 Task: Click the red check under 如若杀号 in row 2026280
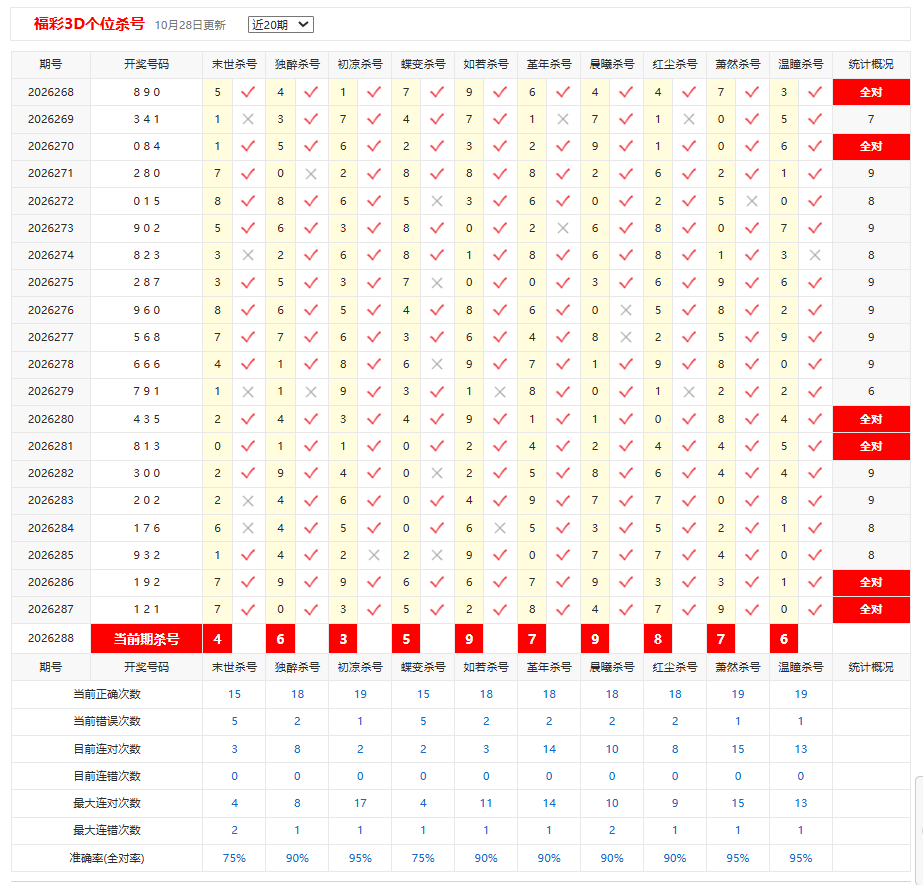pyautogui.click(x=500, y=419)
